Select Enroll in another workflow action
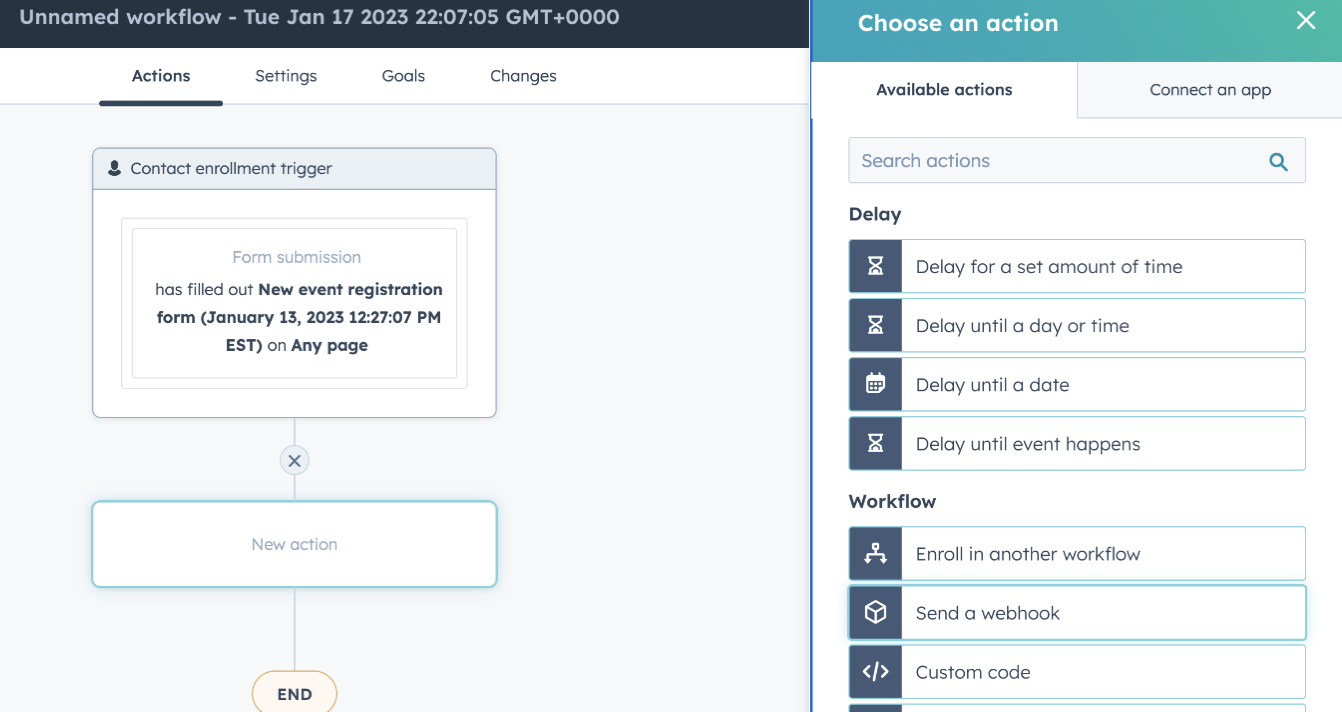 (x=1077, y=553)
